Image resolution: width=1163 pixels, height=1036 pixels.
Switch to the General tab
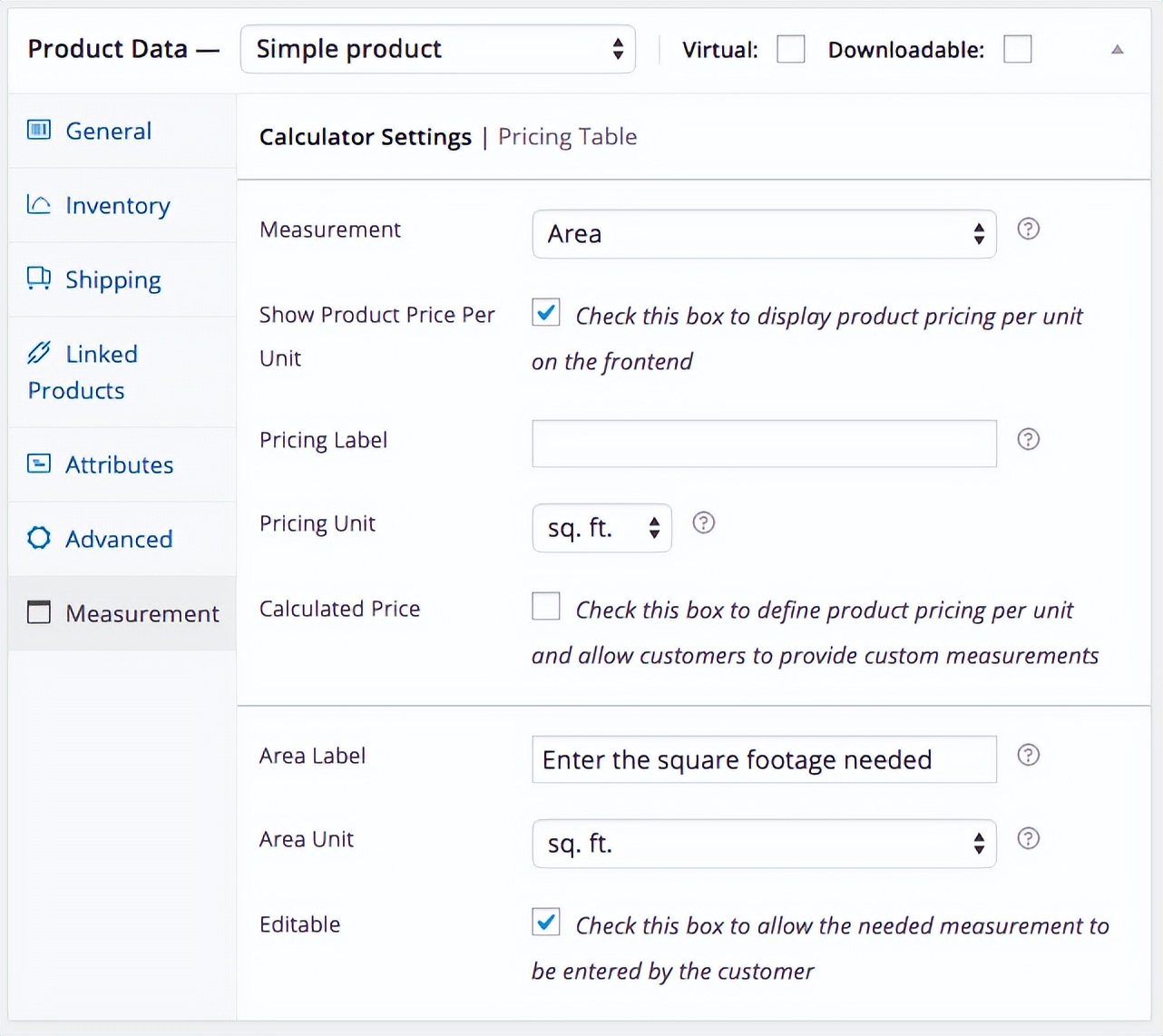(108, 131)
